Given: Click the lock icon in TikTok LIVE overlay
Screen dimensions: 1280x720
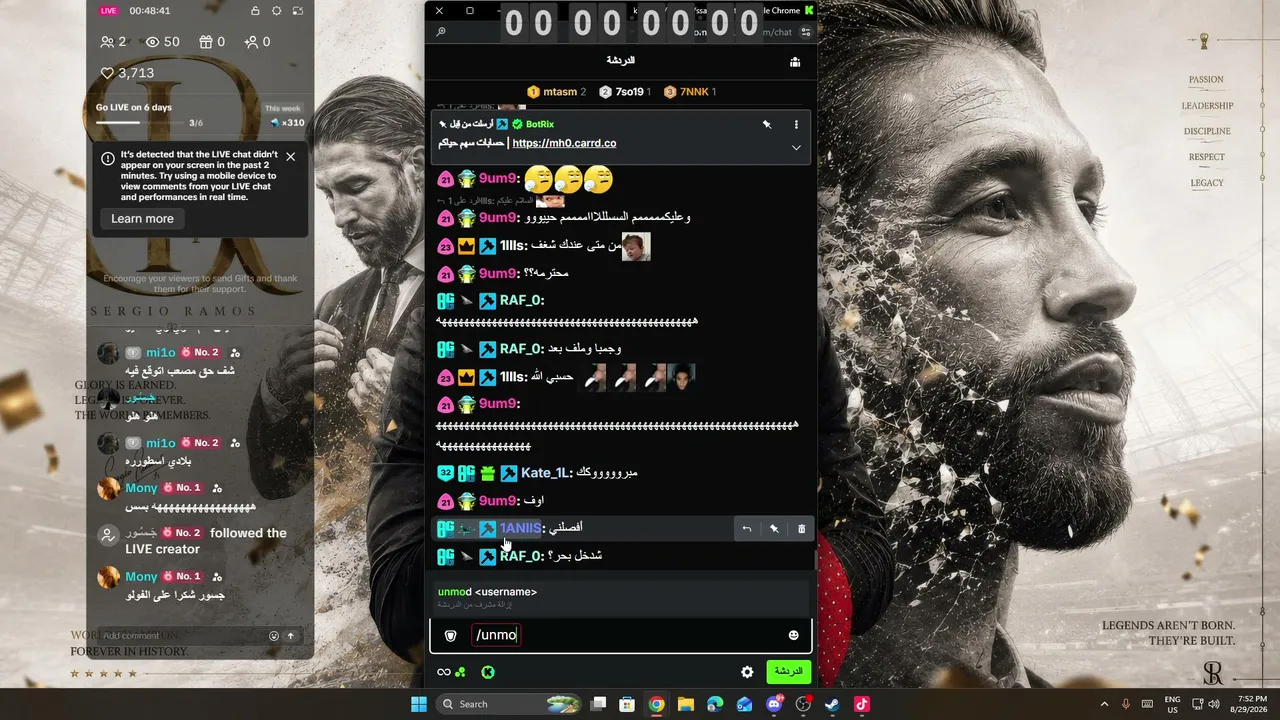Looking at the screenshot, I should click(255, 11).
